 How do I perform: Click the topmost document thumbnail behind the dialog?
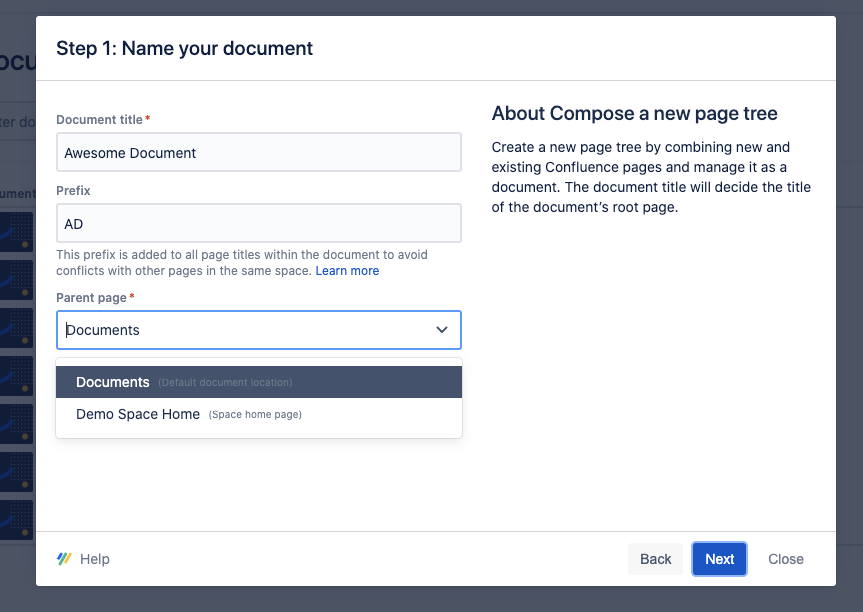tap(17, 232)
